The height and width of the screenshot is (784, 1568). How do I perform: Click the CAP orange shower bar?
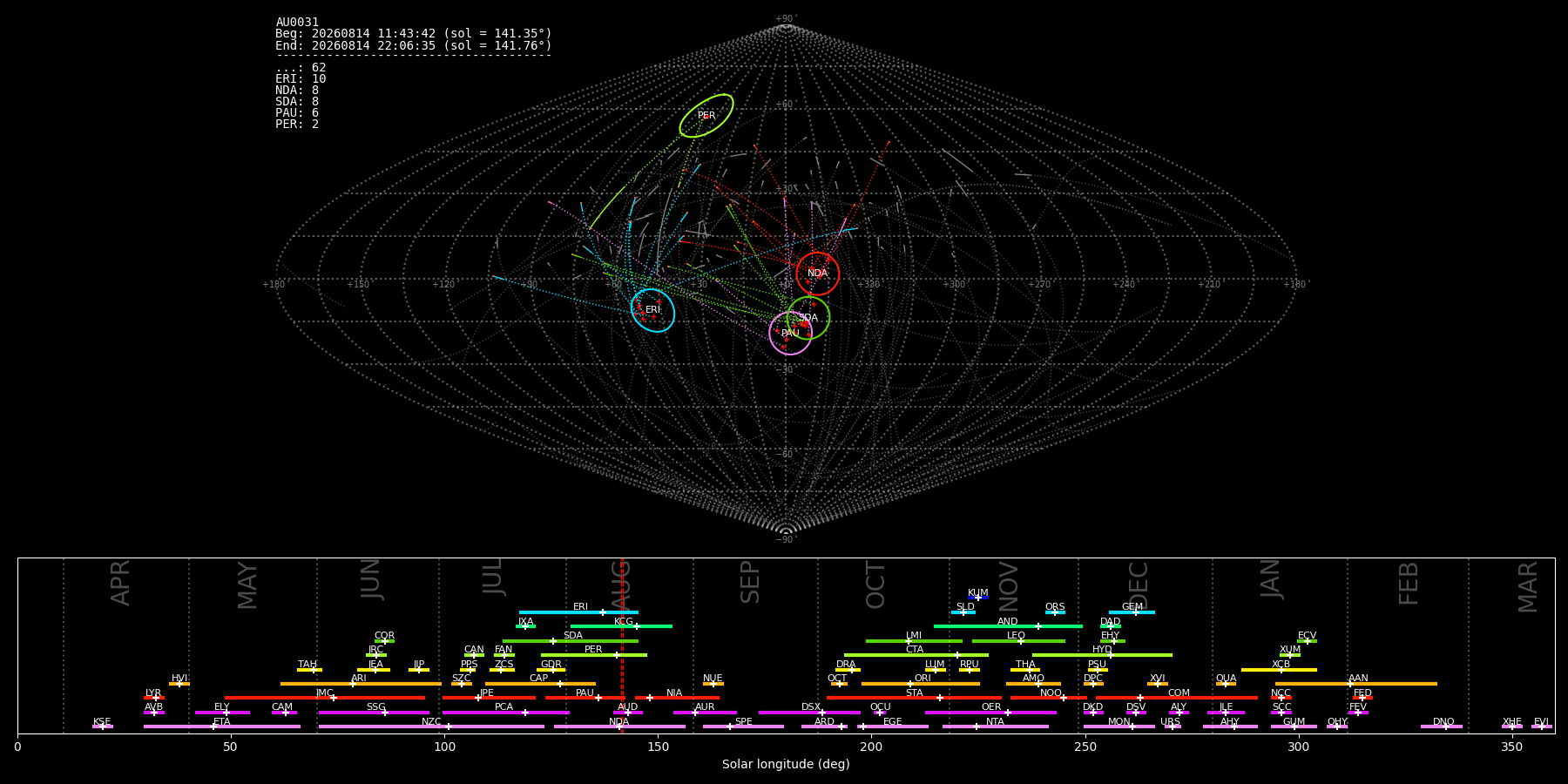(540, 684)
